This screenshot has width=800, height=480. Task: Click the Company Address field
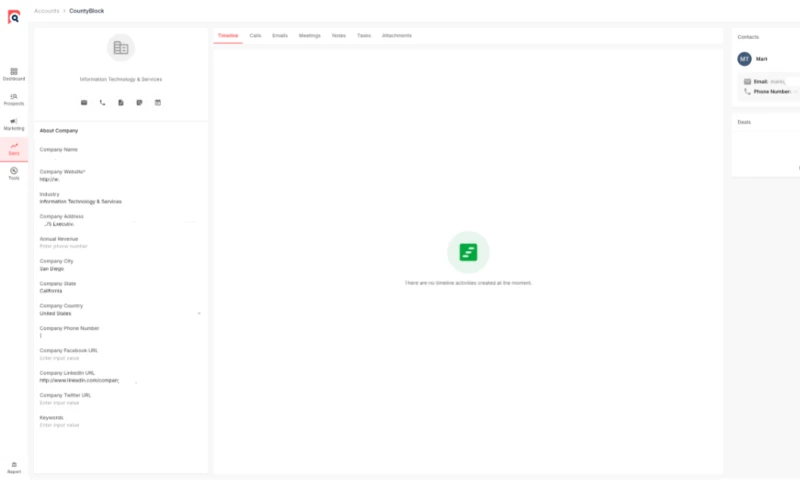point(121,220)
